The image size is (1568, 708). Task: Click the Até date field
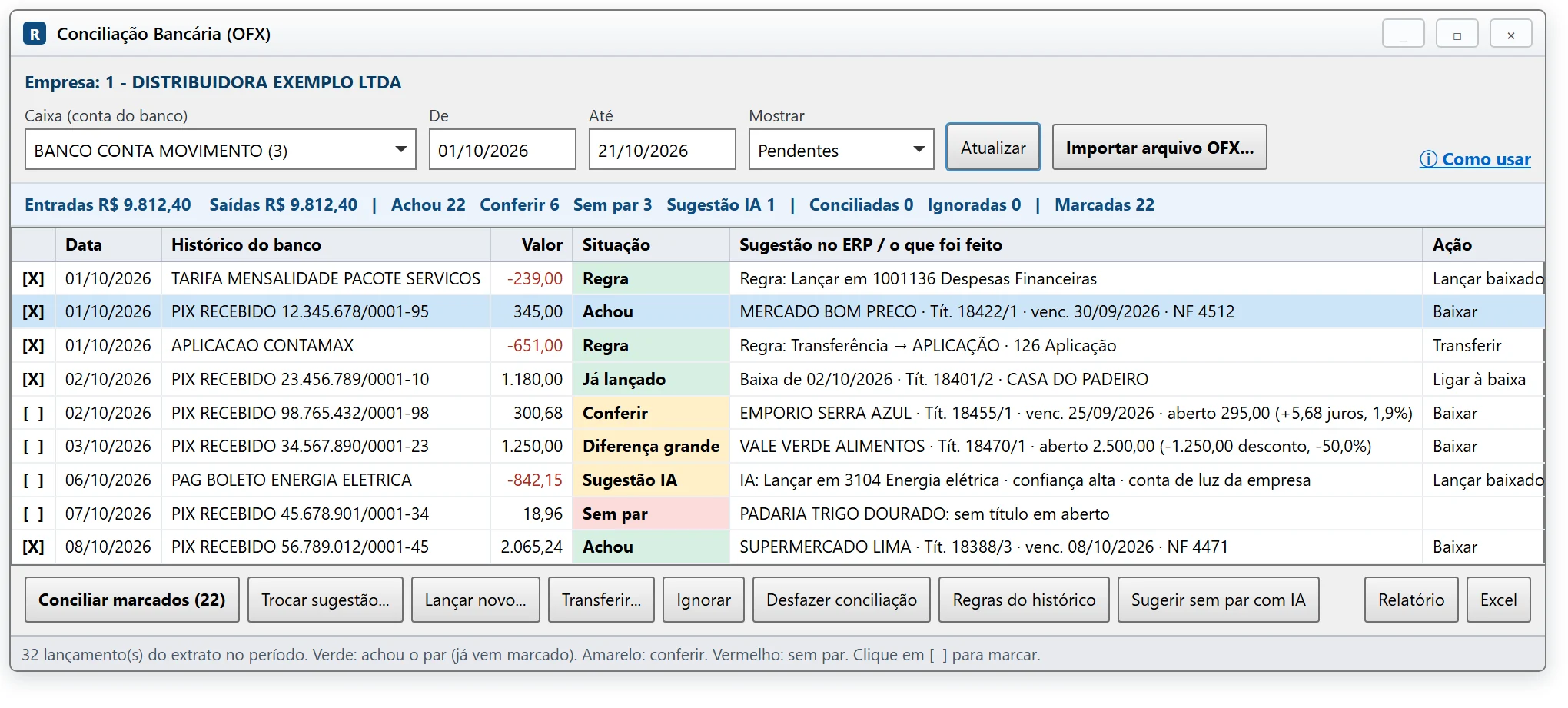(663, 149)
